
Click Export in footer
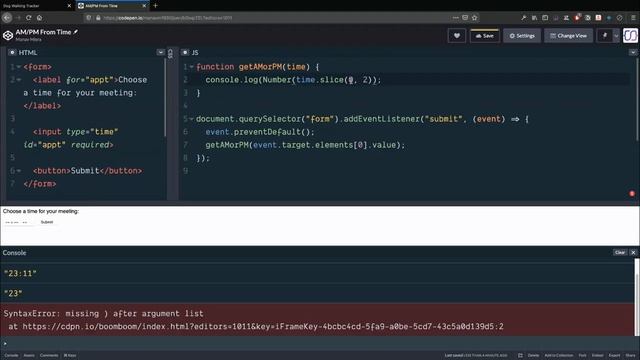[x=614, y=355]
